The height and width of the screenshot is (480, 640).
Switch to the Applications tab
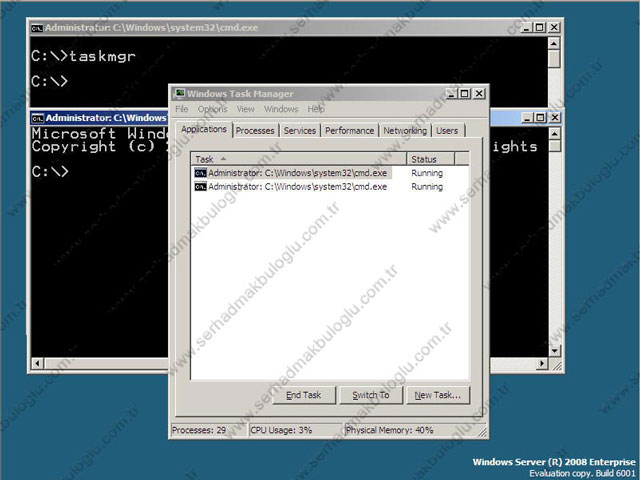coord(204,129)
